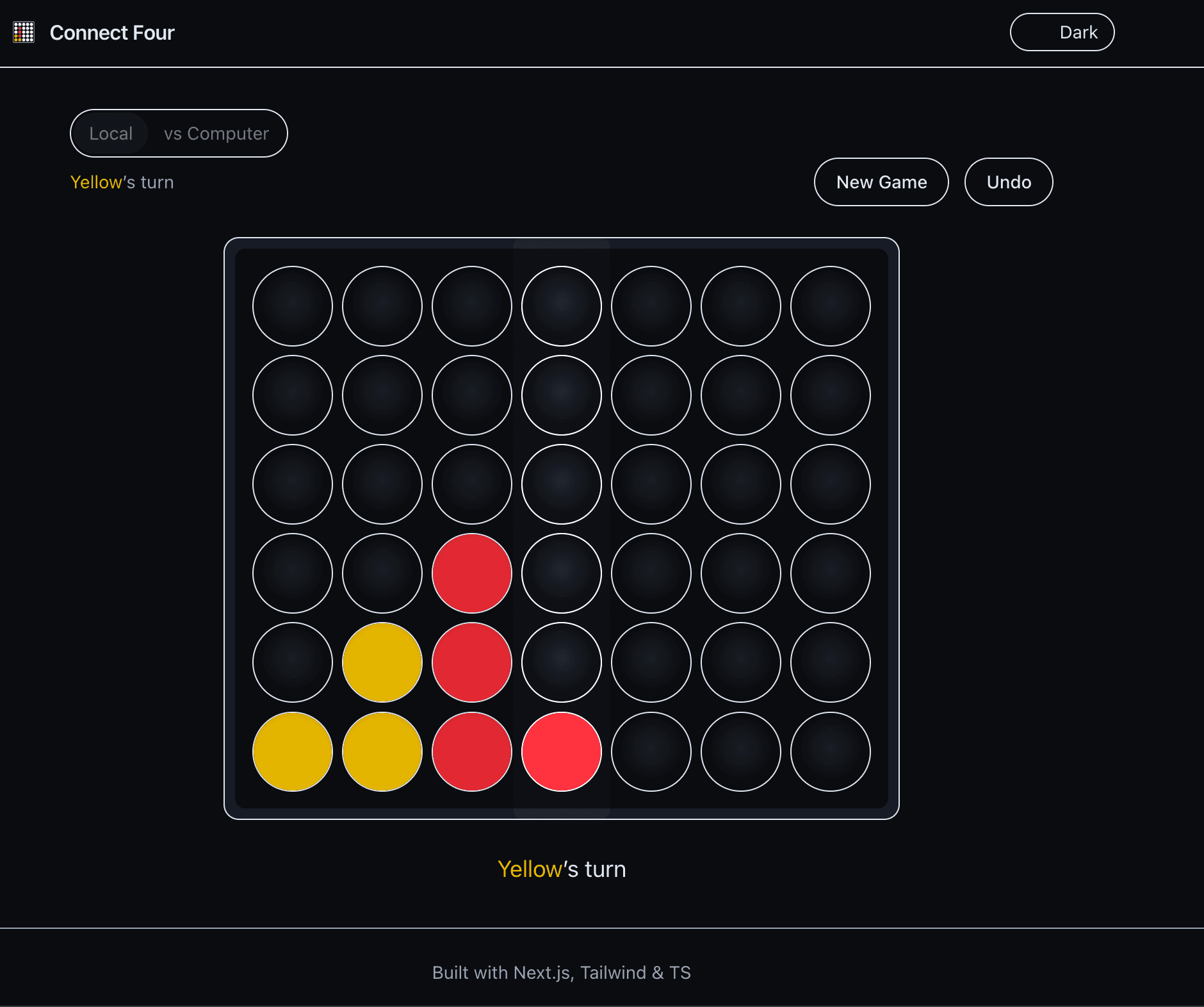The height and width of the screenshot is (1007, 1204).
Task: Click the bright red piece in column four
Action: pyautogui.click(x=561, y=752)
